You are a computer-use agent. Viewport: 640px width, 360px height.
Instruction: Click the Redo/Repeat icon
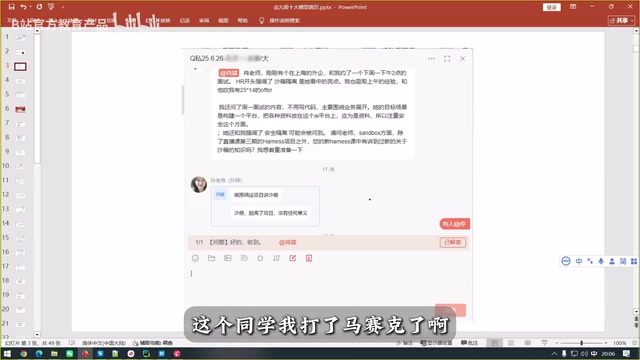pos(39,7)
